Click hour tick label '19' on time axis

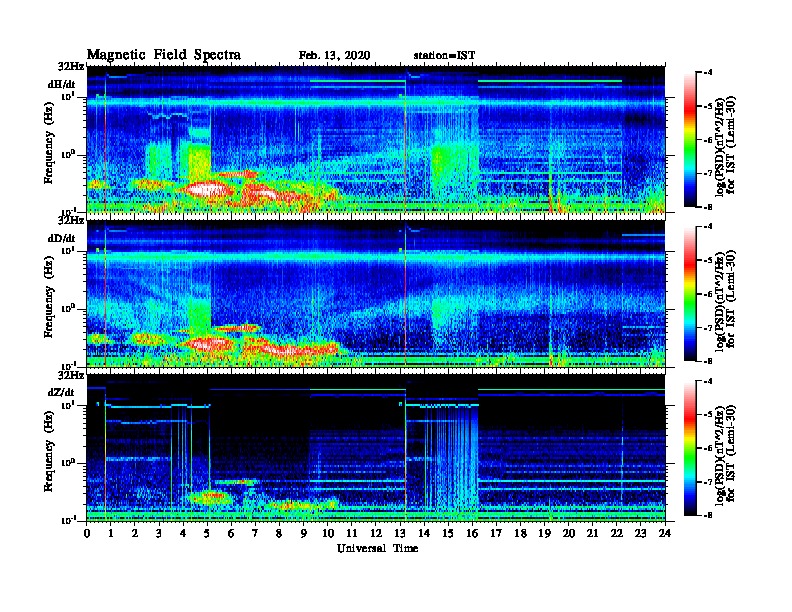pyautogui.click(x=544, y=534)
